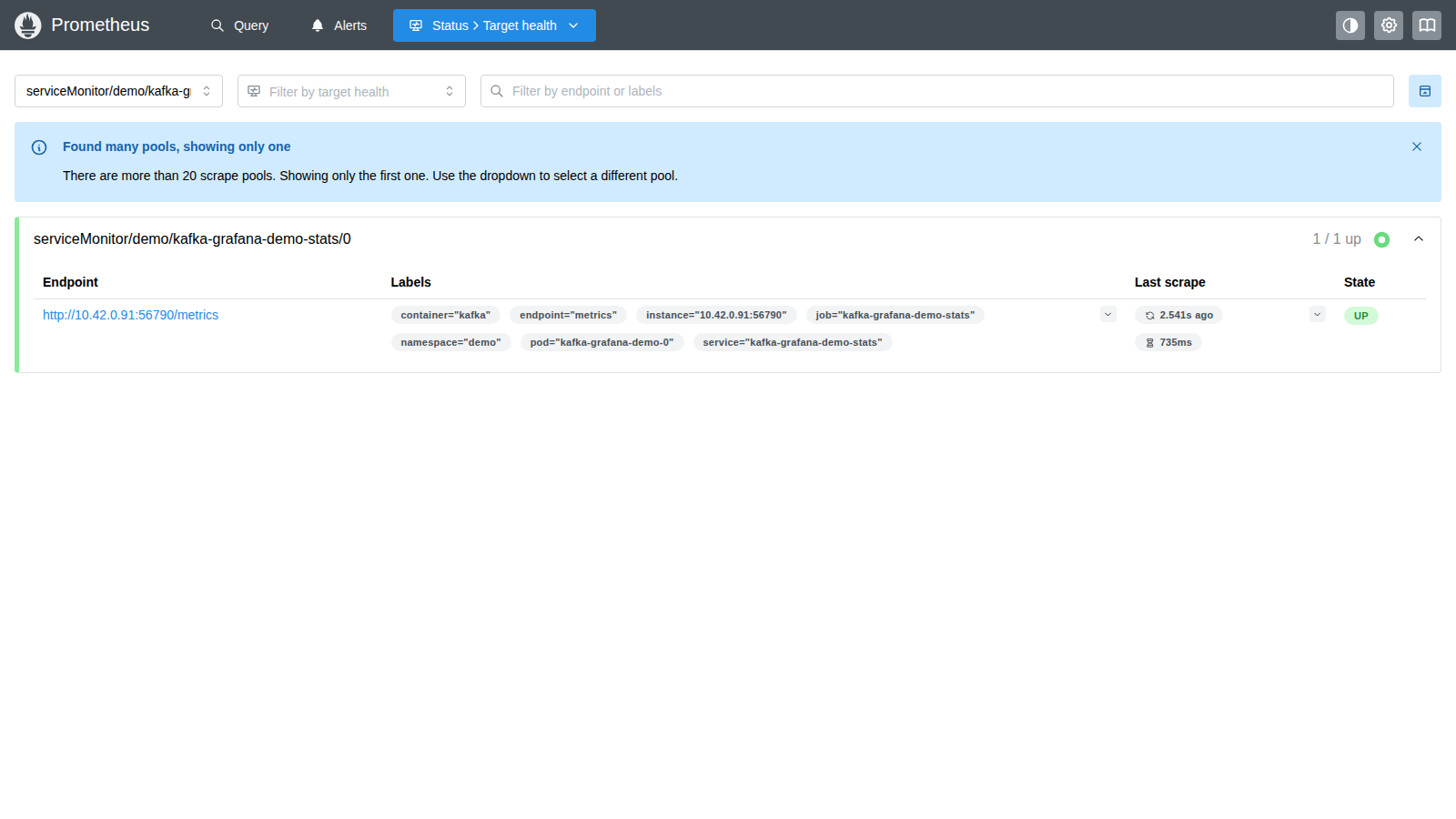Image resolution: width=1456 pixels, height=819 pixels.
Task: Open the 'Filter by target health' dropdown
Action: pos(351,91)
